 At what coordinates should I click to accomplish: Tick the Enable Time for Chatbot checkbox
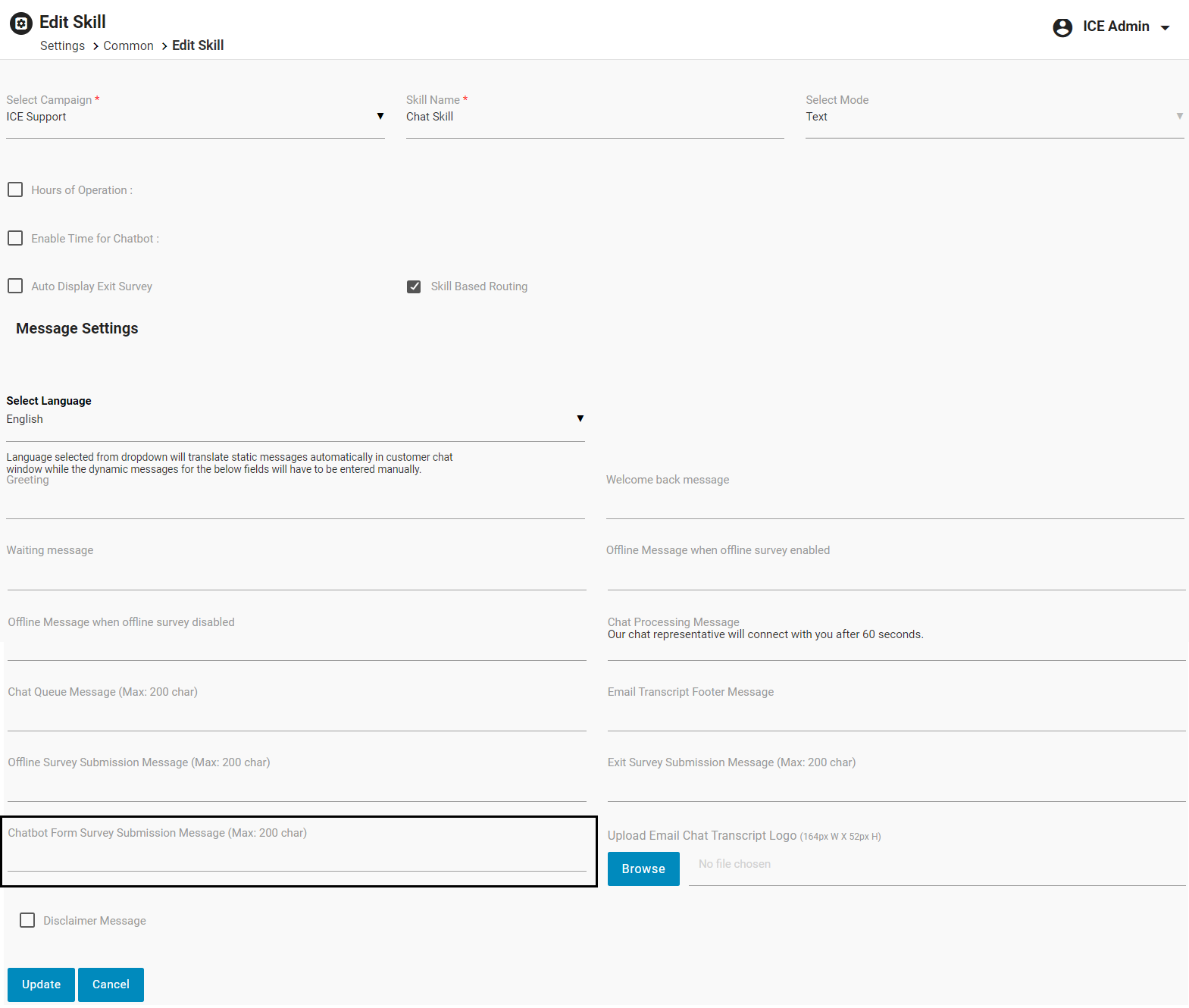point(15,238)
